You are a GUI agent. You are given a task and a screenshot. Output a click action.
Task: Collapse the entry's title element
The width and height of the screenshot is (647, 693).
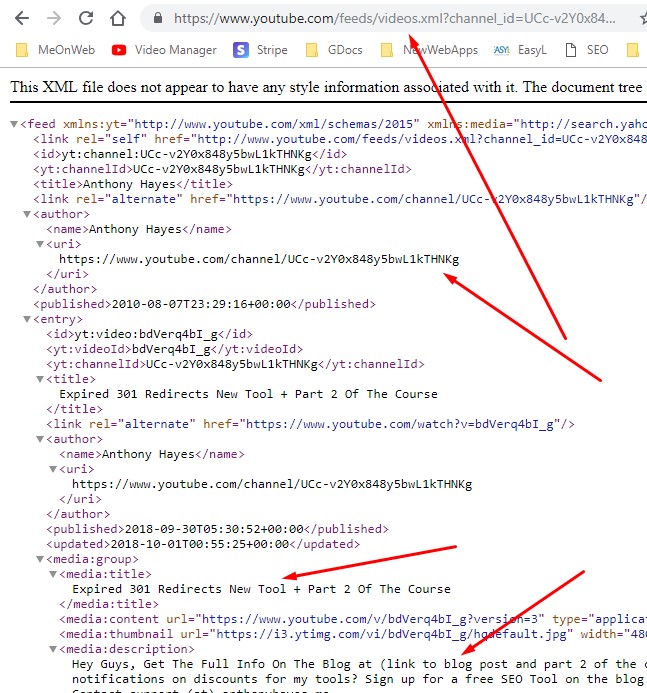40,379
